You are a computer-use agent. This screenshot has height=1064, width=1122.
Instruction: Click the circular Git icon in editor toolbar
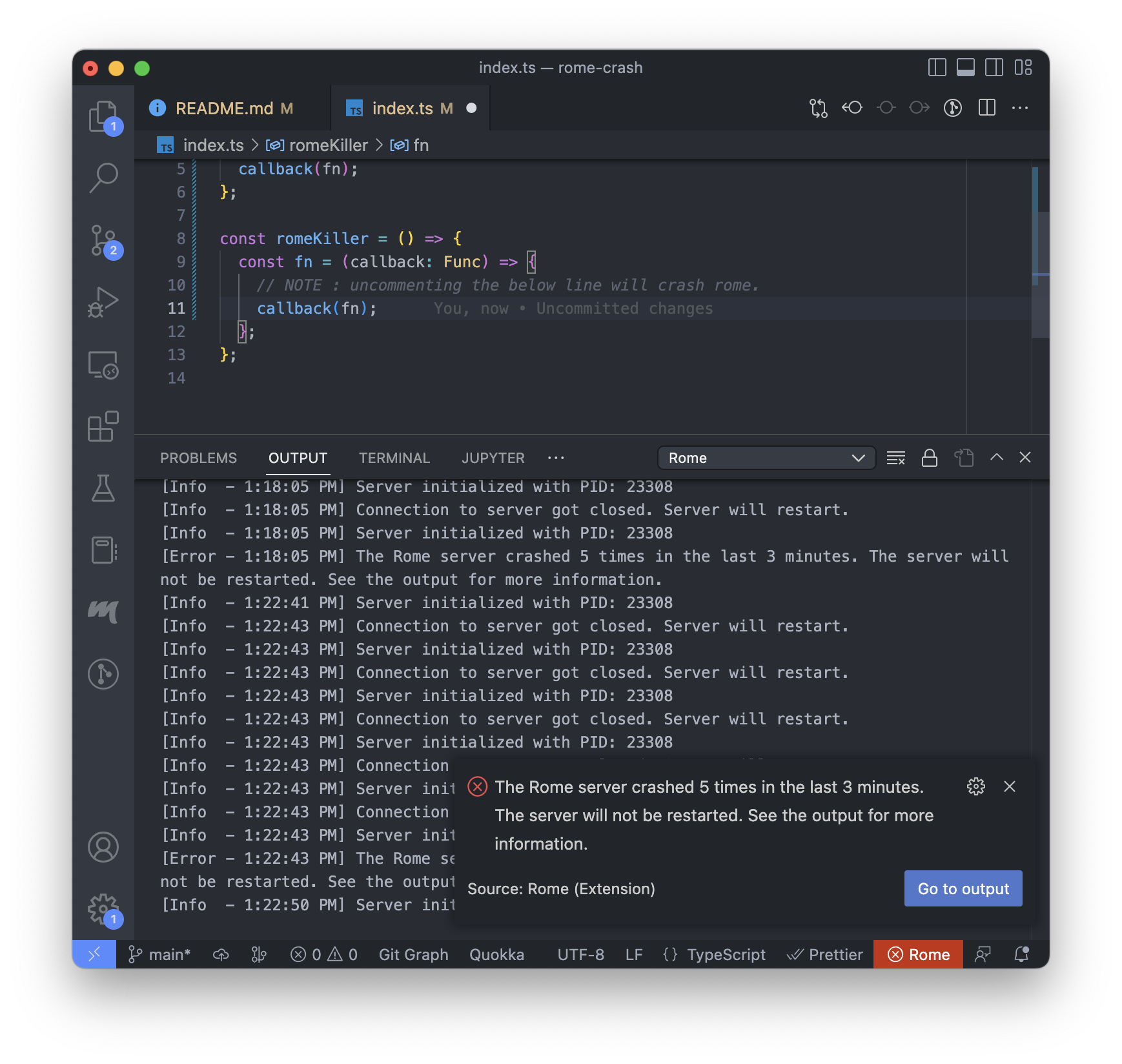point(953,108)
